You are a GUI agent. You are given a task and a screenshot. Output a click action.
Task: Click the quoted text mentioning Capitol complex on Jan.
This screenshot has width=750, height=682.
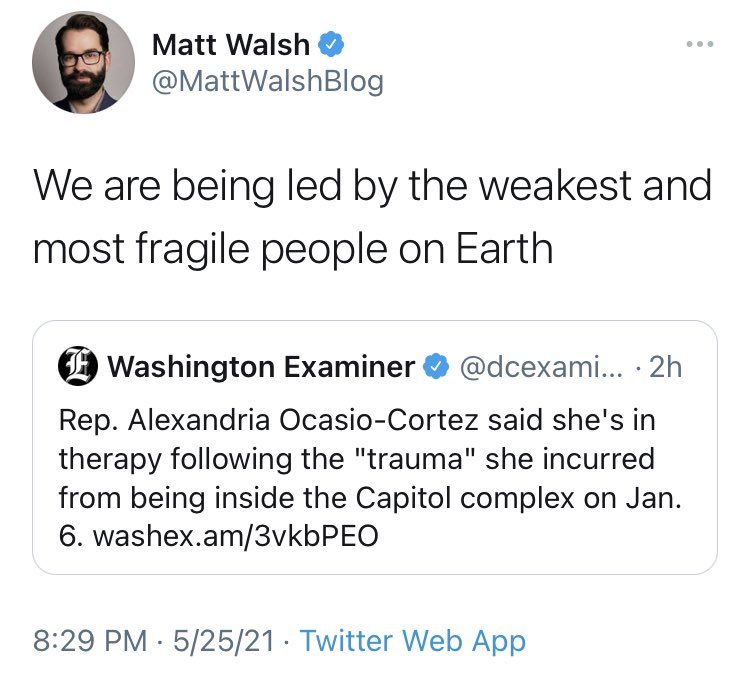coord(370,498)
